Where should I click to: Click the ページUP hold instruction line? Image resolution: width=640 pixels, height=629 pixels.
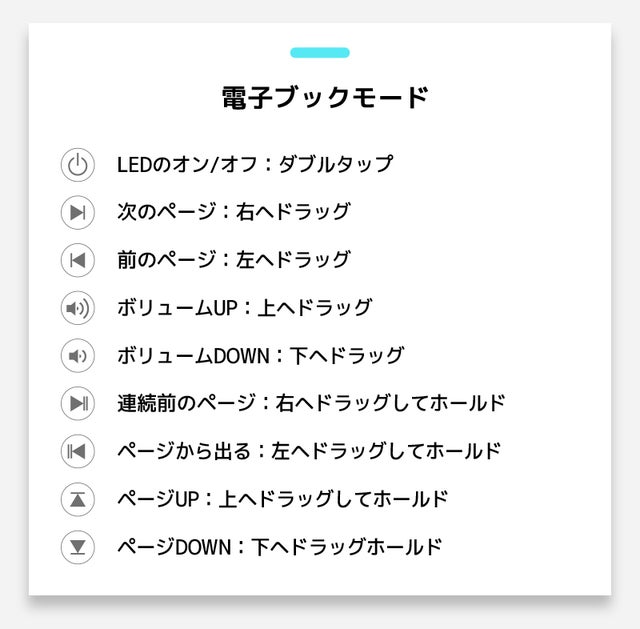tap(282, 498)
